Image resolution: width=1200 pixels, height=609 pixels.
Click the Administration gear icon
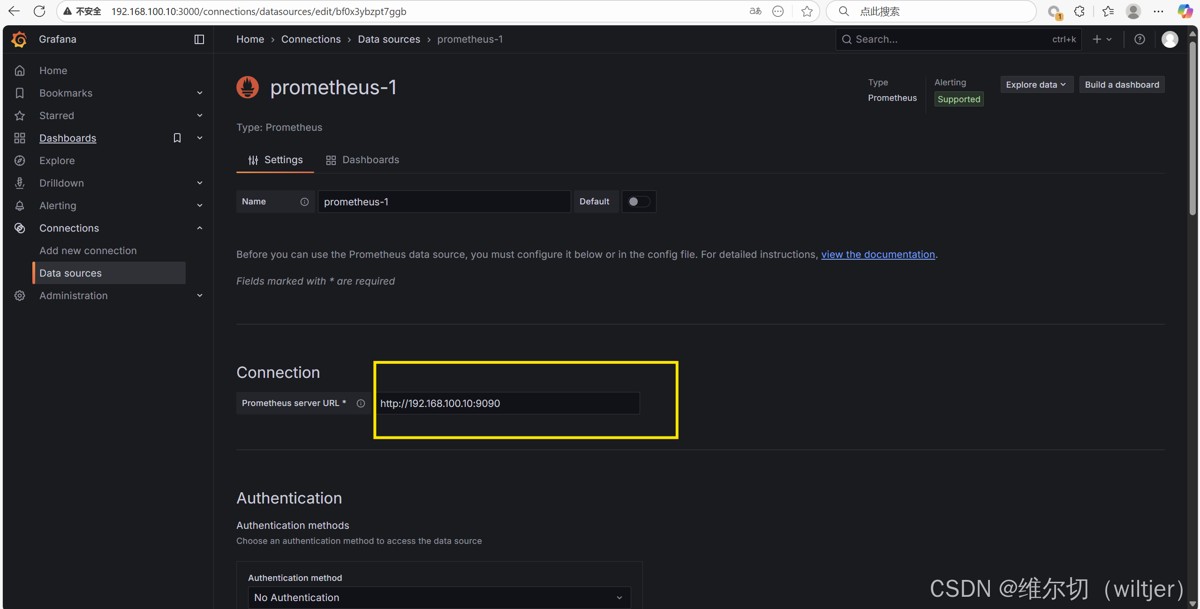19,295
